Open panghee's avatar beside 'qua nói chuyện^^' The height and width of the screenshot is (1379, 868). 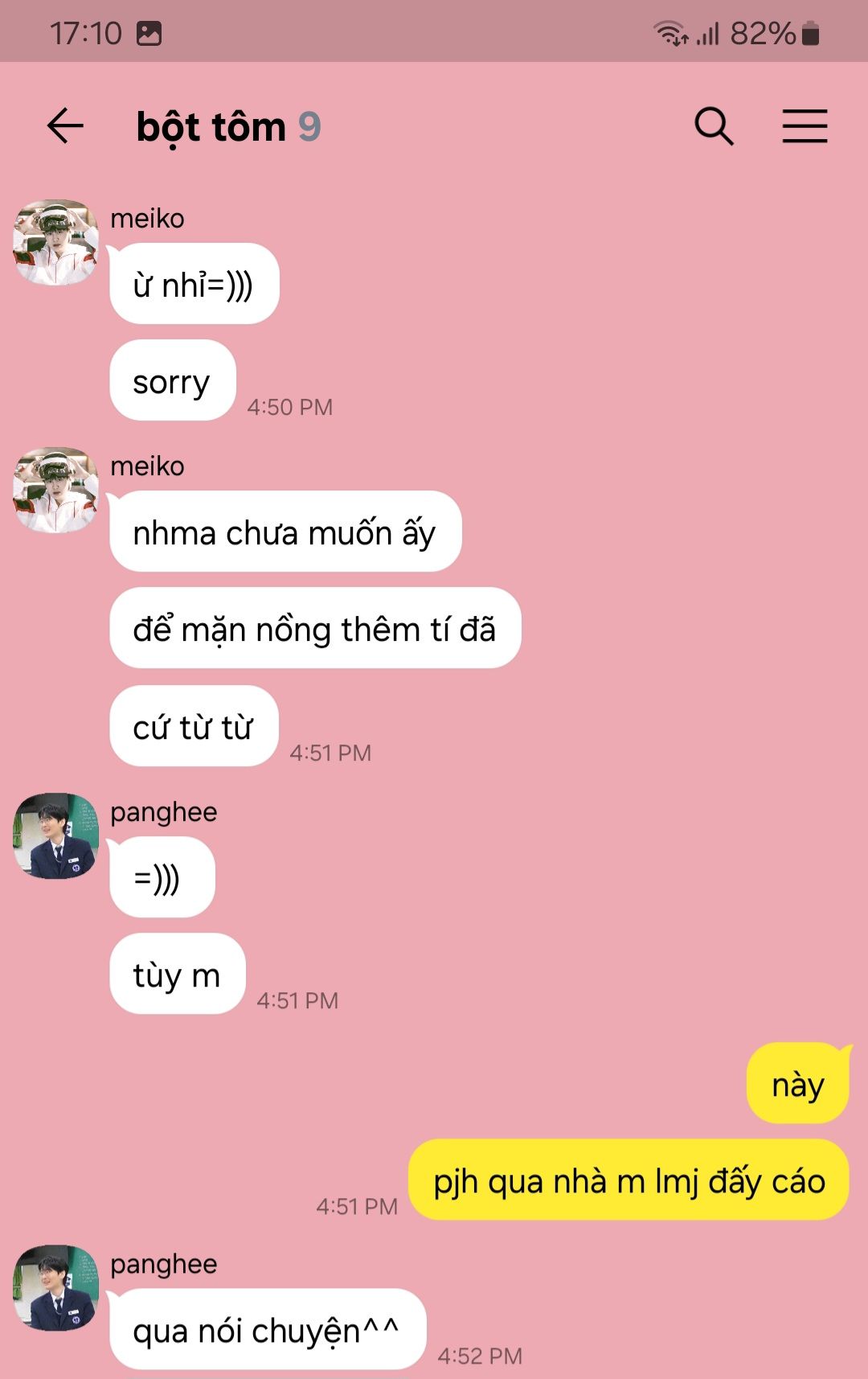pos(55,1288)
